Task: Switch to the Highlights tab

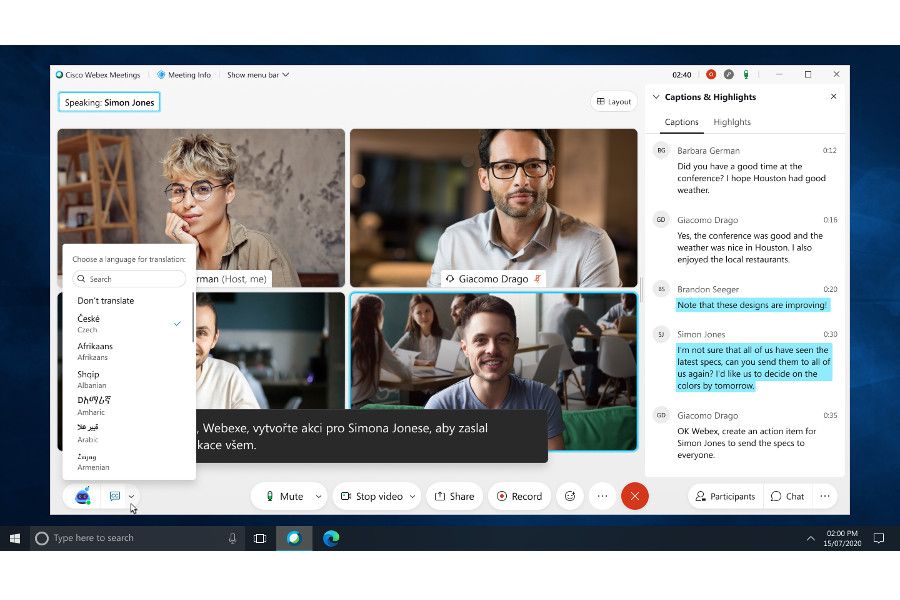Action: point(732,121)
